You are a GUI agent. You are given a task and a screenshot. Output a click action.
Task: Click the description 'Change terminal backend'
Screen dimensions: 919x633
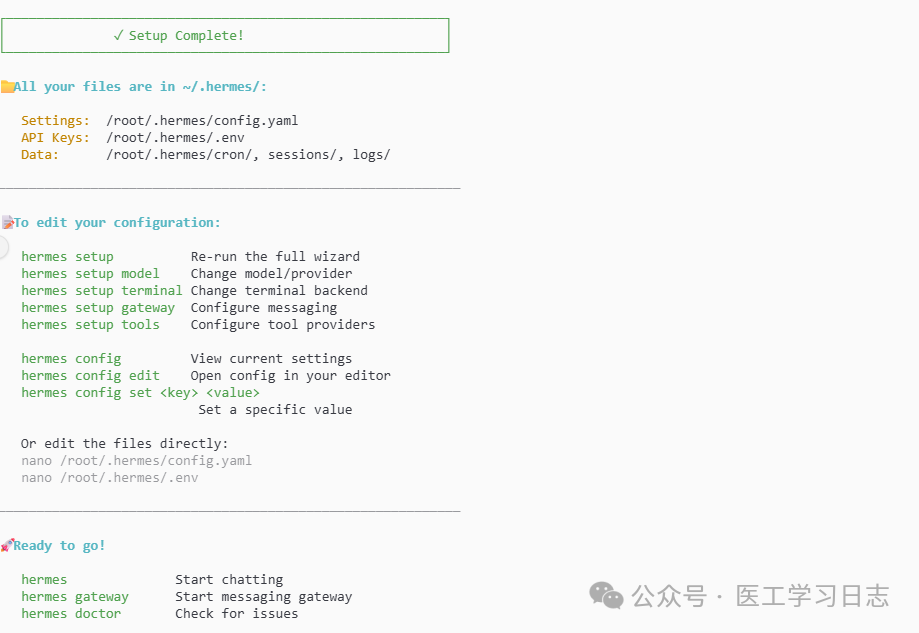point(279,291)
